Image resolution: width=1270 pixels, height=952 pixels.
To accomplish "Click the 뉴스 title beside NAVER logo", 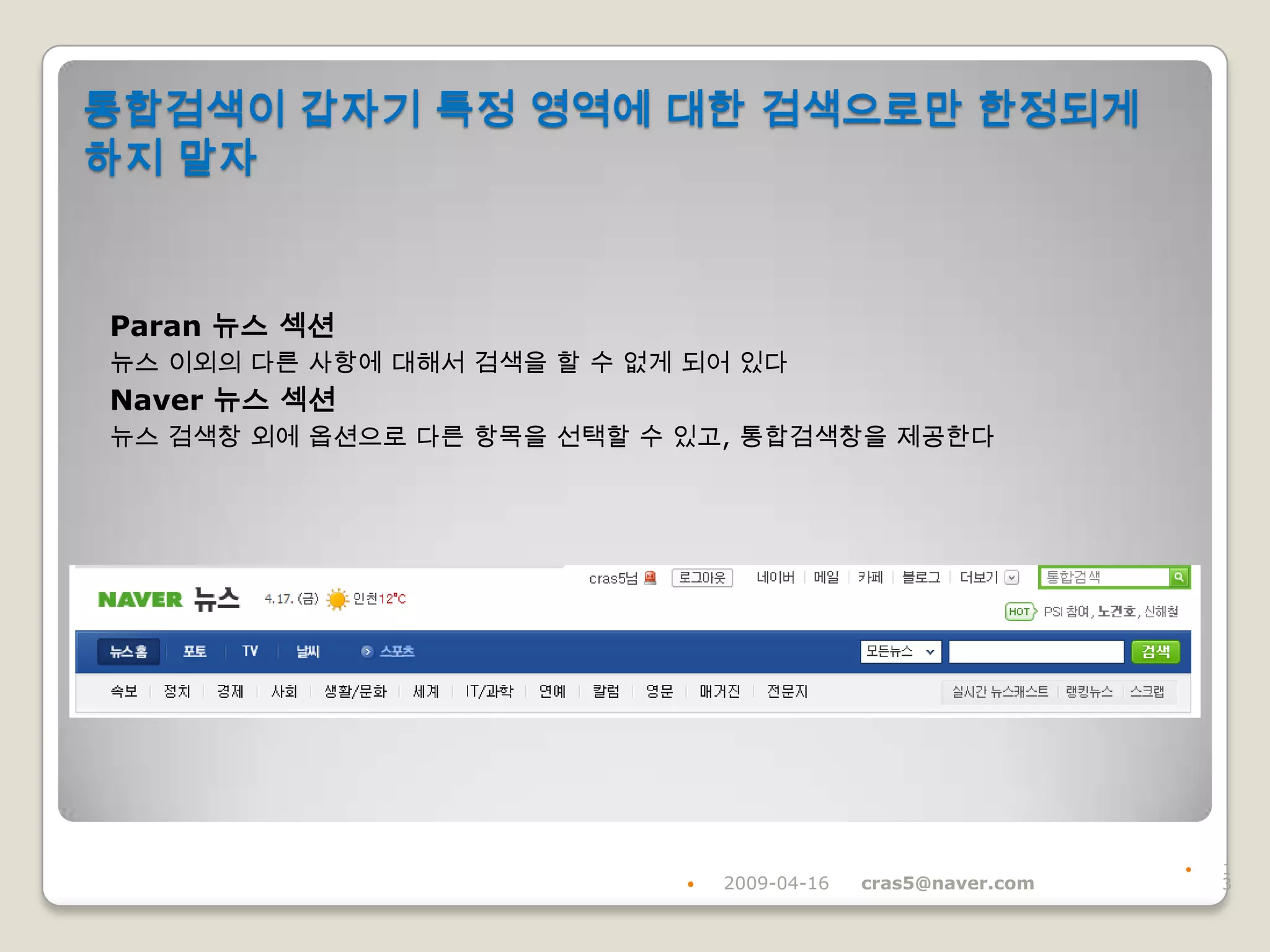I will point(216,599).
